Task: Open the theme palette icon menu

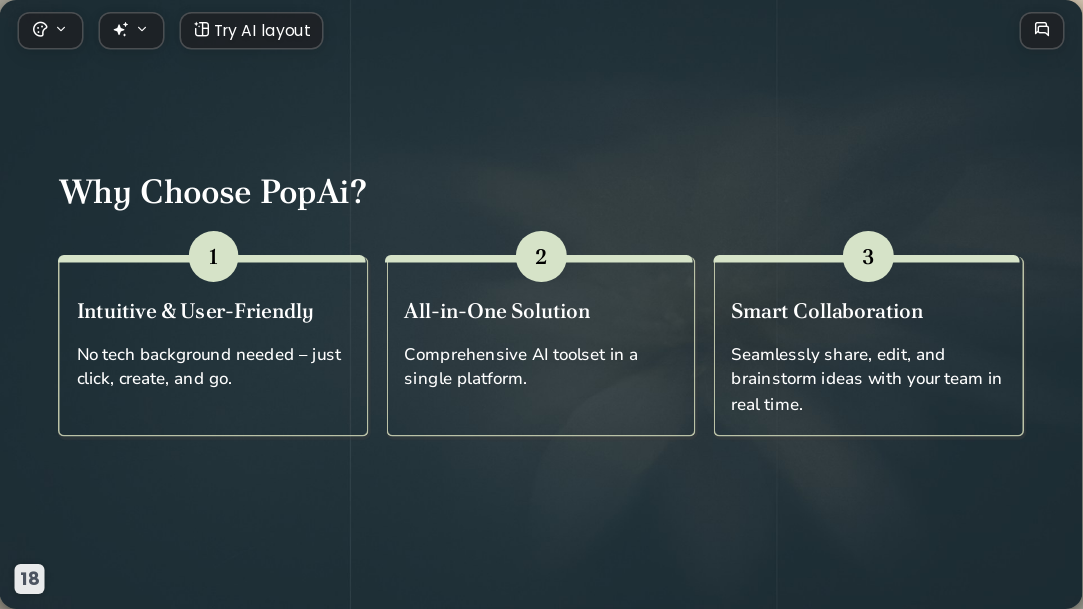Action: tap(40, 30)
